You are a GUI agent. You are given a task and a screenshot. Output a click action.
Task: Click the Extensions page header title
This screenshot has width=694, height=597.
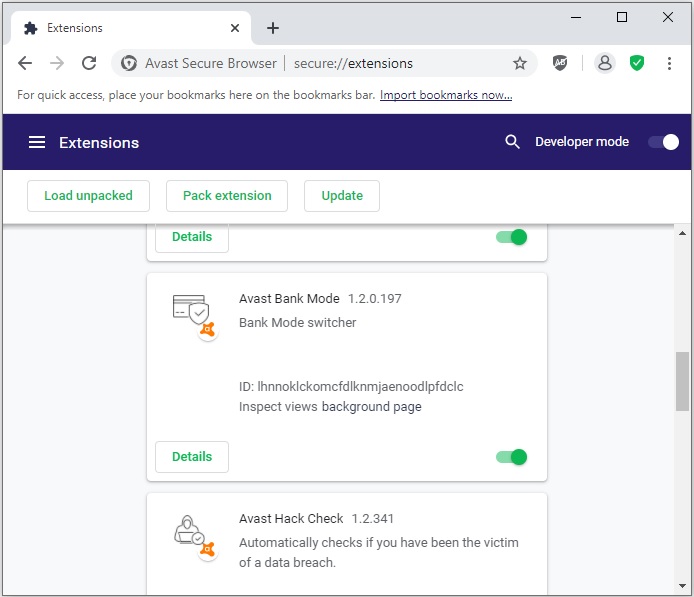click(99, 143)
